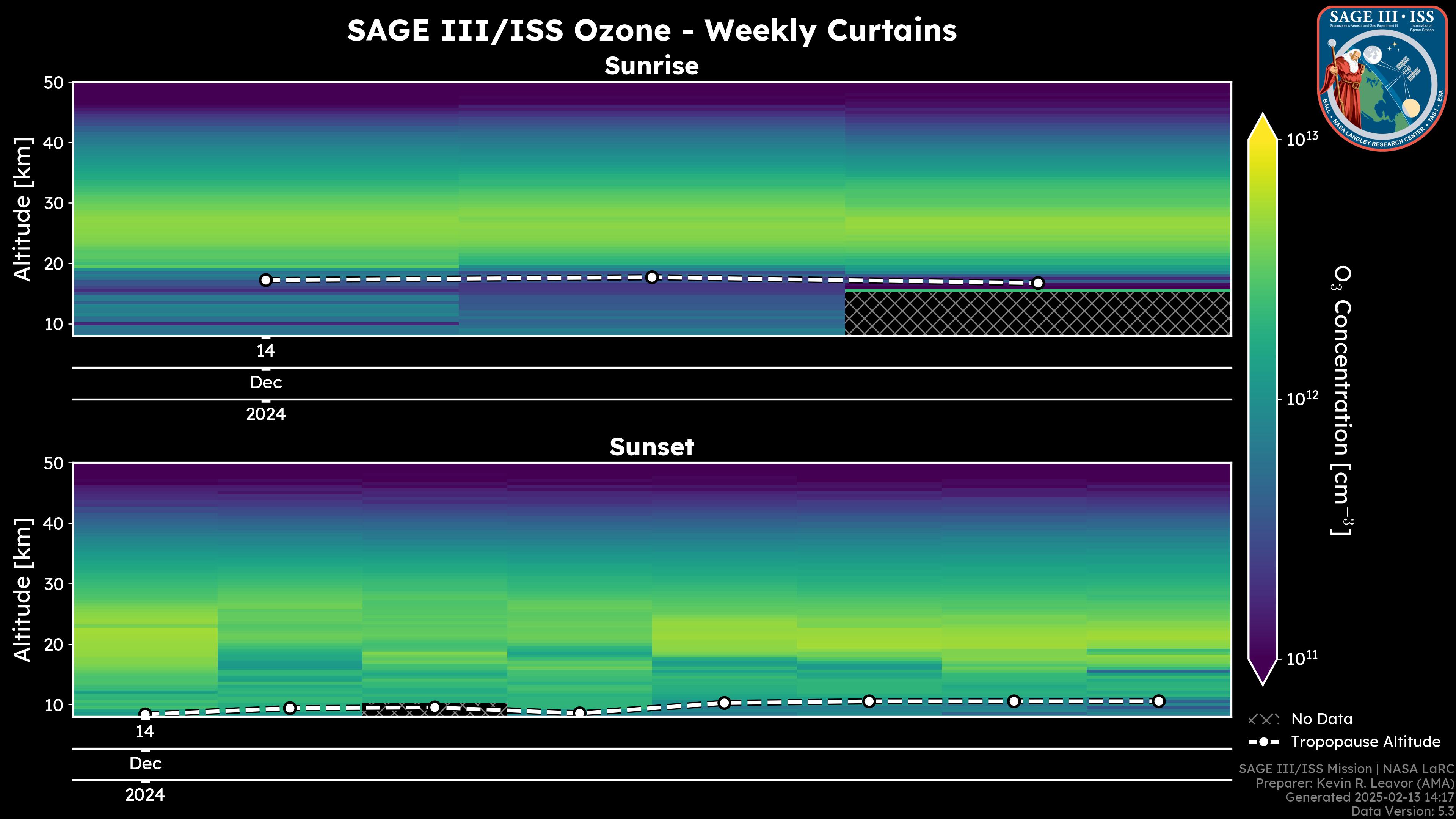Click the No Data hatch legend icon
This screenshot has width=1456, height=819.
coord(1263,720)
